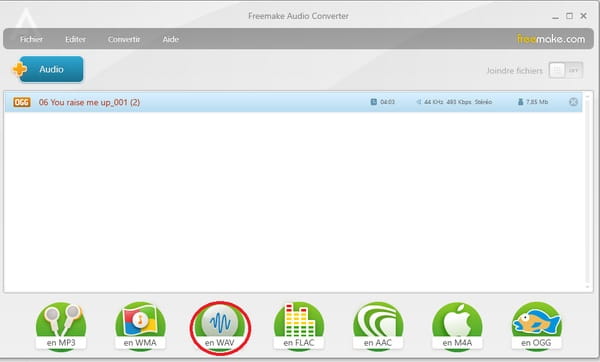Choose the en WMA output format
Image resolution: width=600 pixels, height=362 pixels.
140,326
